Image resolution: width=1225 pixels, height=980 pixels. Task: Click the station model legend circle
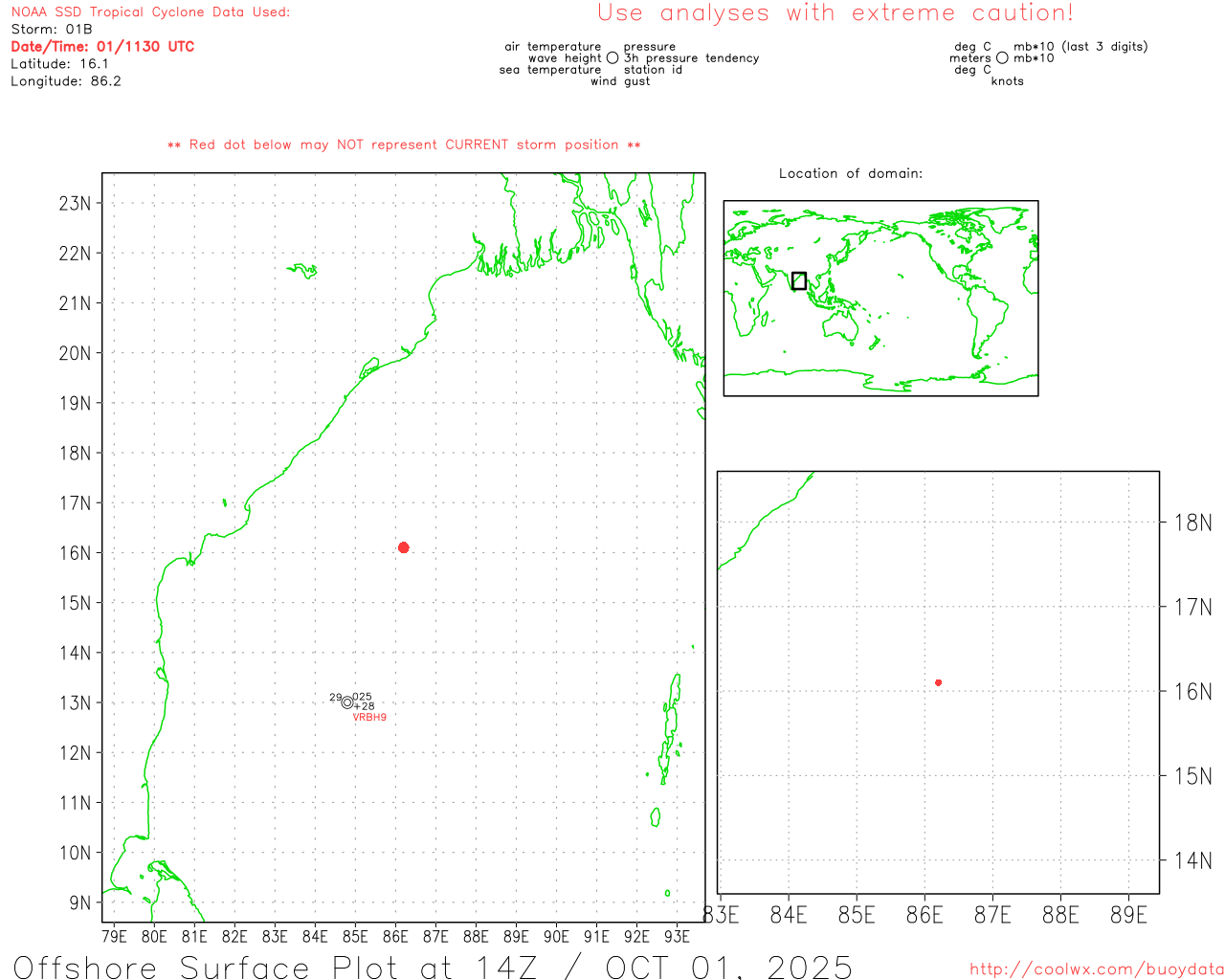coord(612,58)
